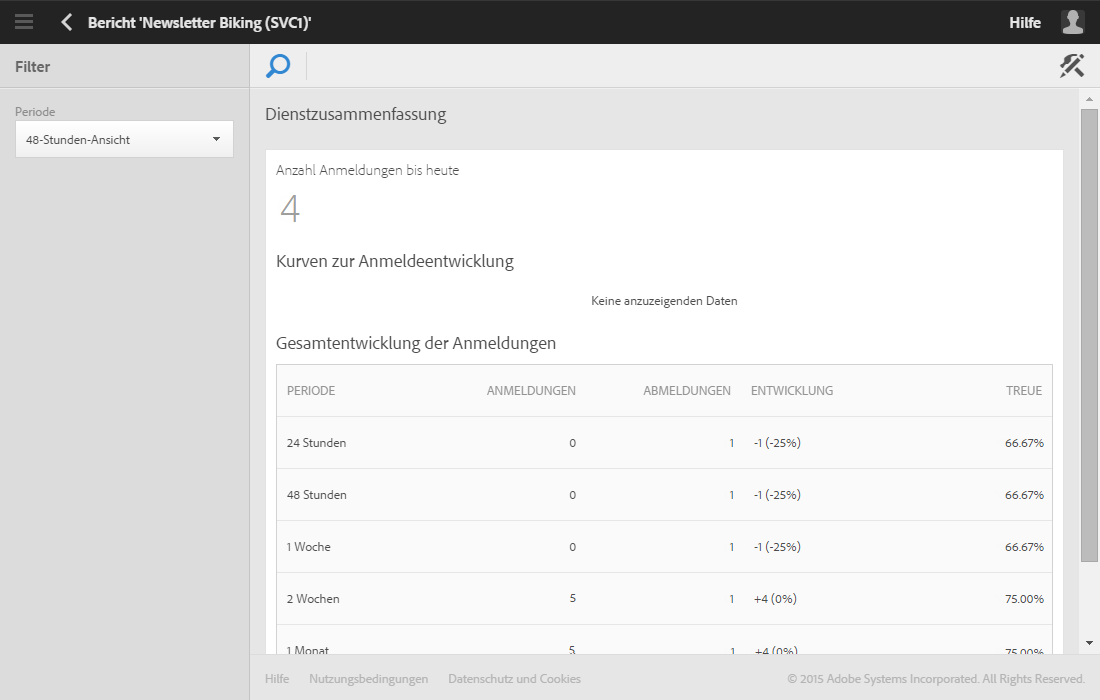Click scrollbar up arrow
The height and width of the screenshot is (700, 1100).
click(1089, 99)
